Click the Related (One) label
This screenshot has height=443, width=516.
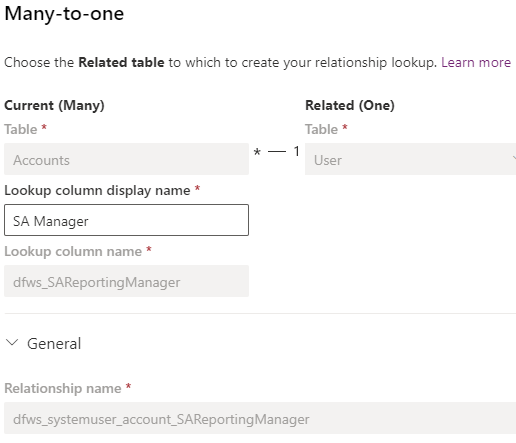tap(350, 105)
